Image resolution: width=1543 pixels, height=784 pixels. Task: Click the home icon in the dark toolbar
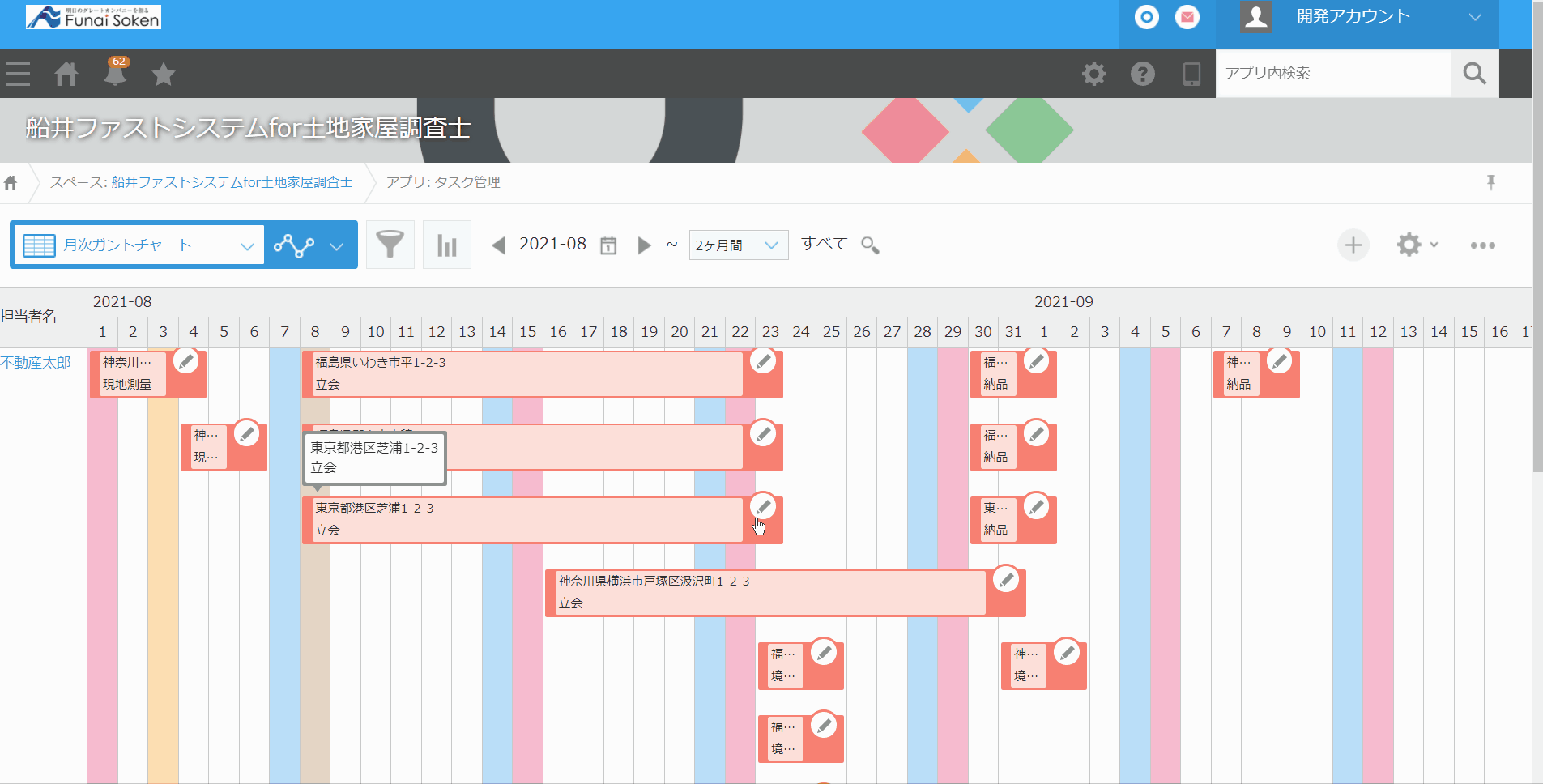click(66, 74)
